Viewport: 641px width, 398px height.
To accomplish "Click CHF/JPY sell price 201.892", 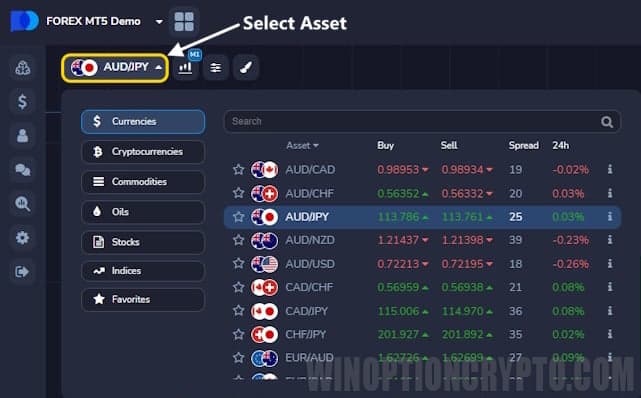I will coord(463,335).
